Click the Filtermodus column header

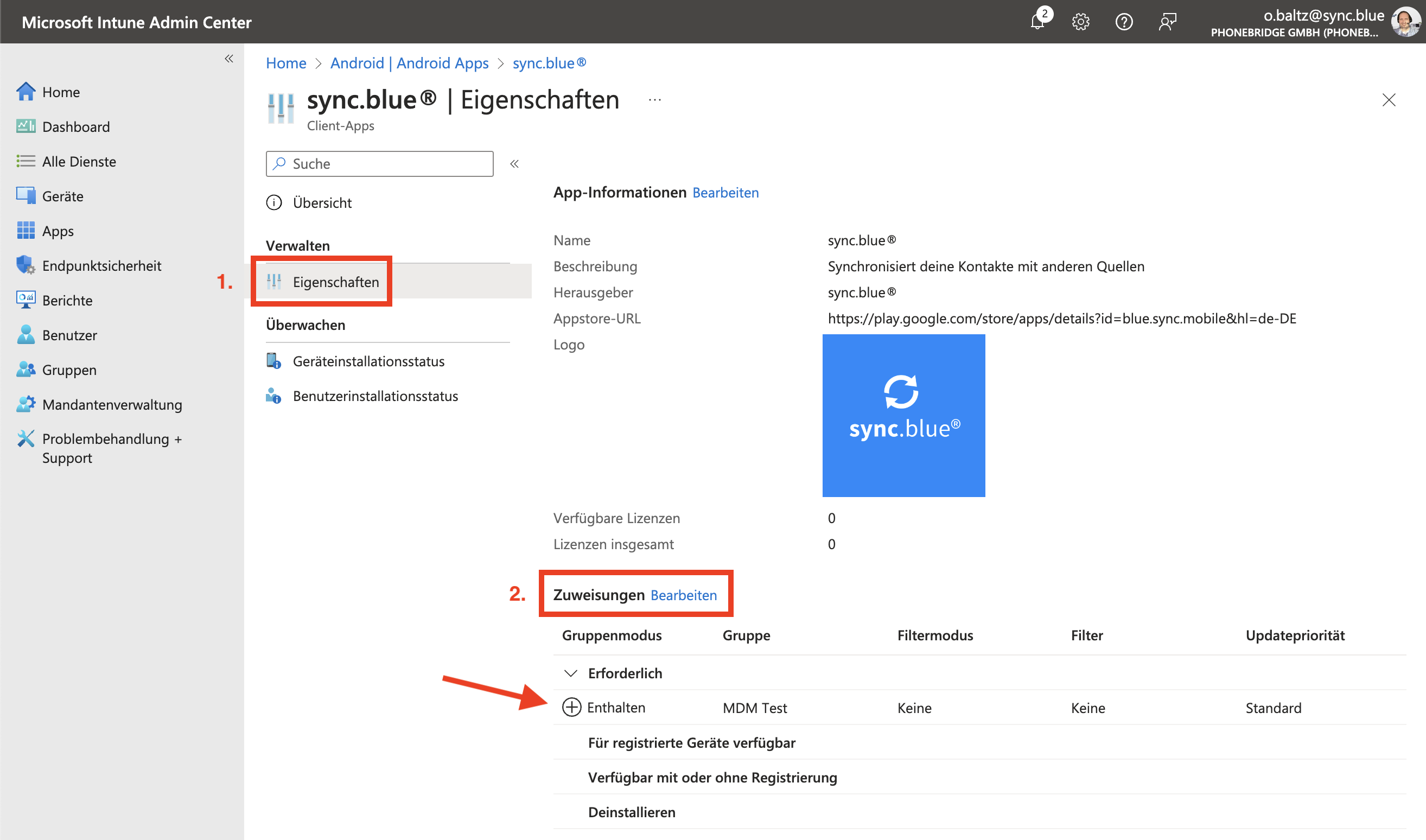[x=935, y=635]
